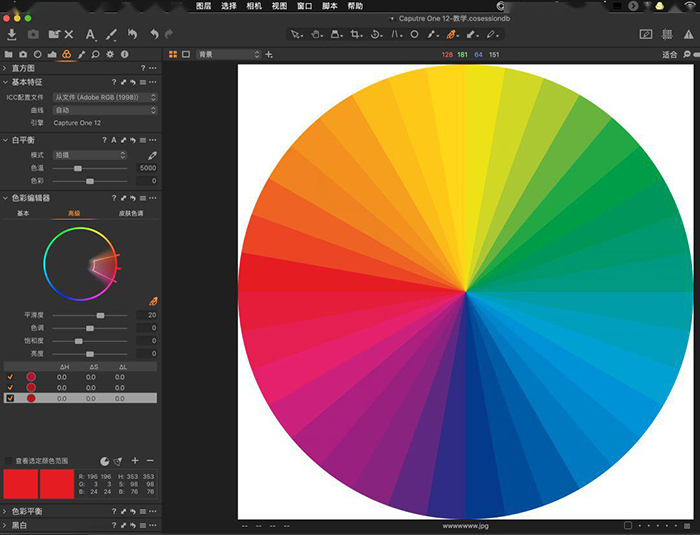Image resolution: width=700 pixels, height=535 pixels.
Task: Select the white balance picker cursor tool
Action: click(x=433, y=34)
